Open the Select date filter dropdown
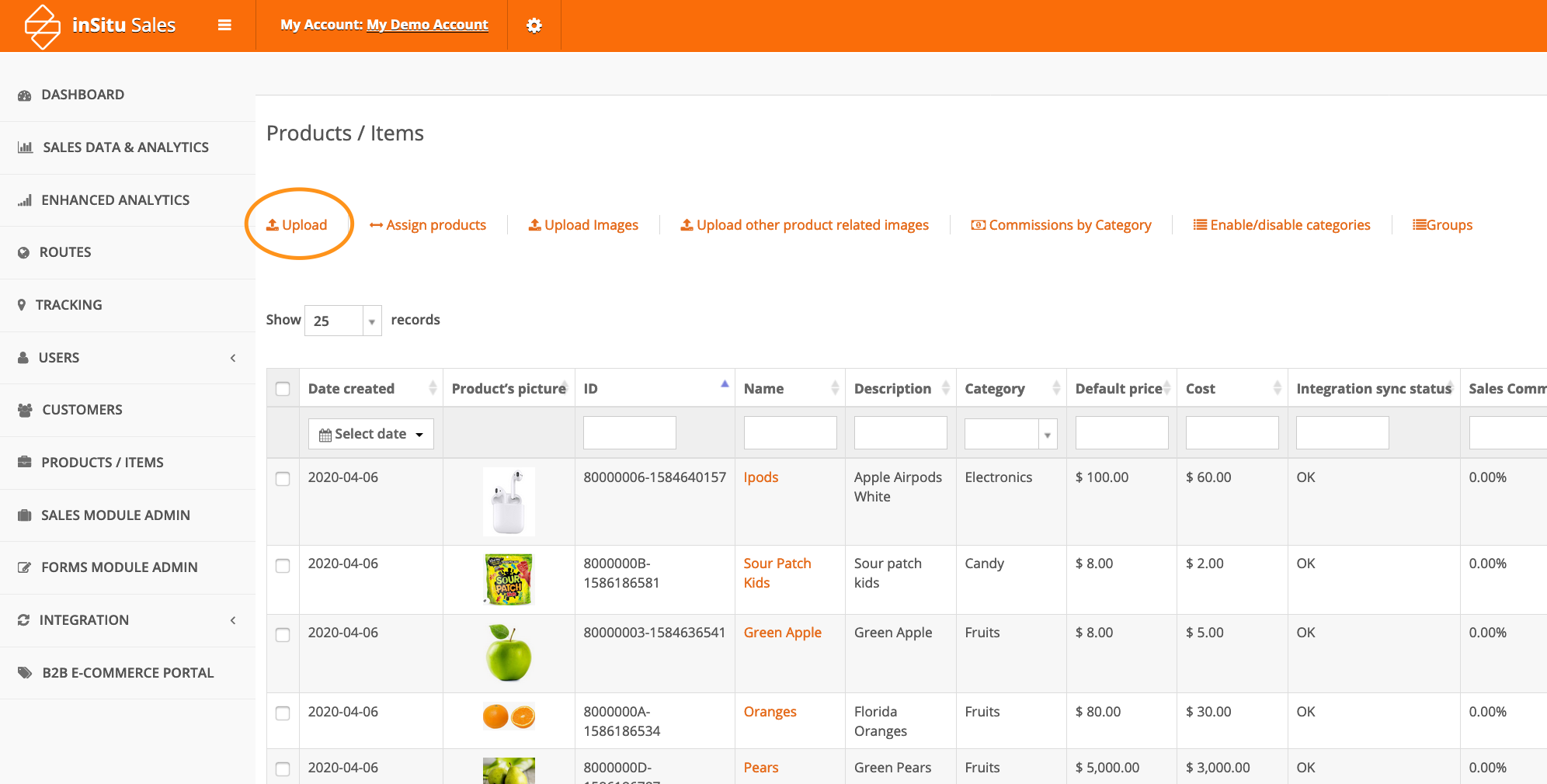The image size is (1547, 784). click(370, 434)
